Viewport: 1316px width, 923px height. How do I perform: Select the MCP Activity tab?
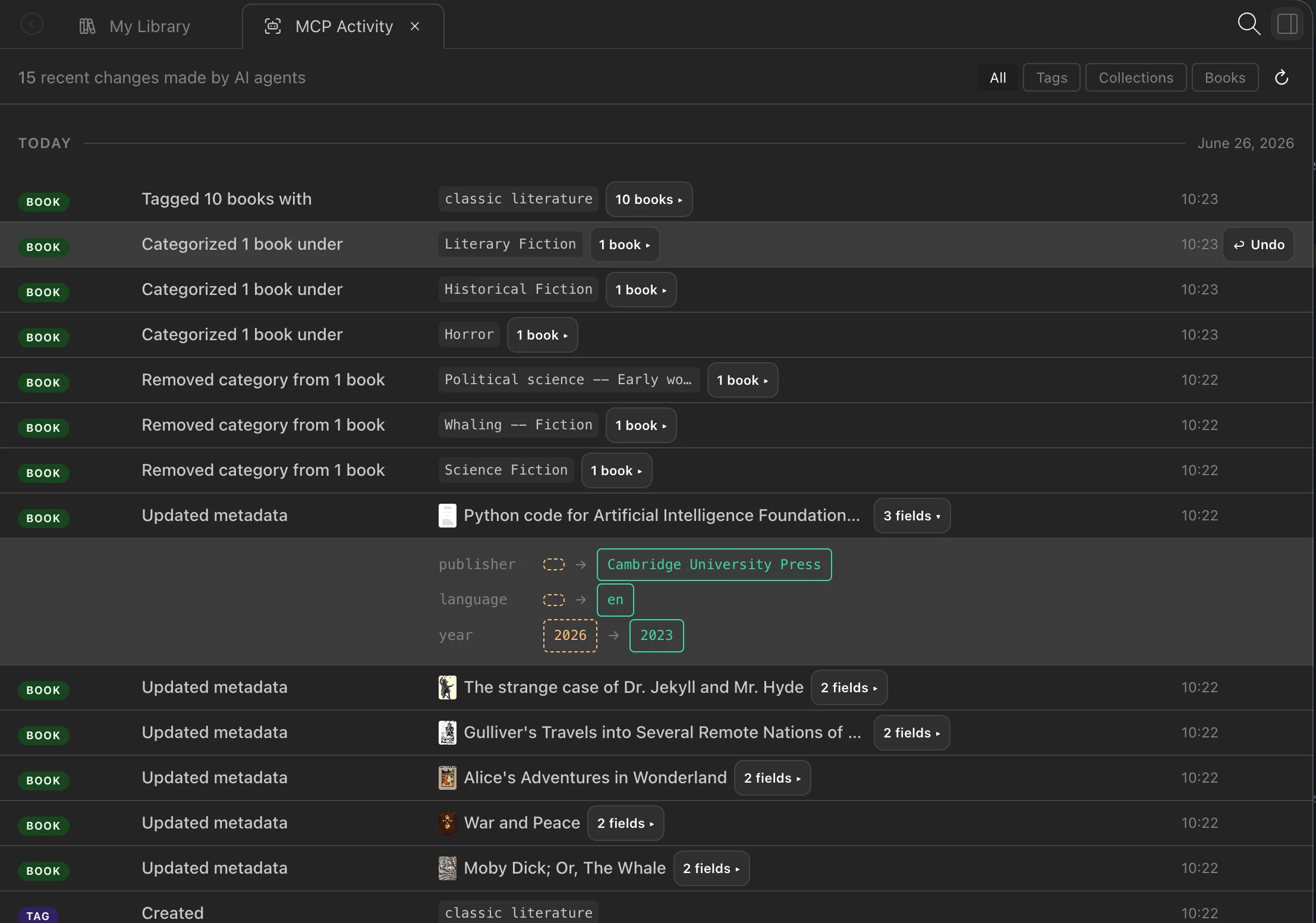pyautogui.click(x=343, y=26)
